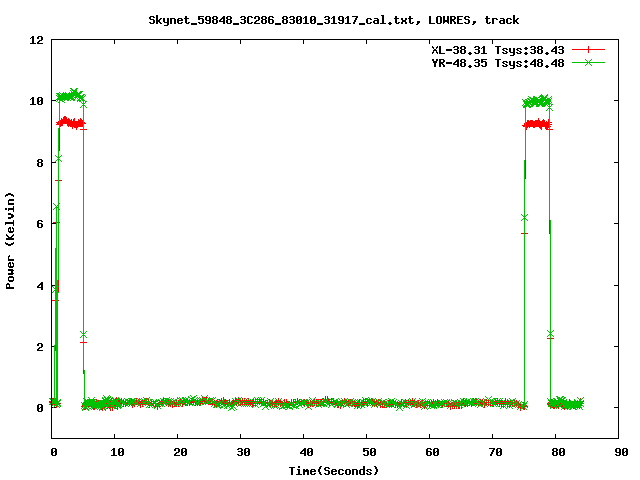Click legend entry YR-48.35 Tsys:48.48

coord(498,63)
